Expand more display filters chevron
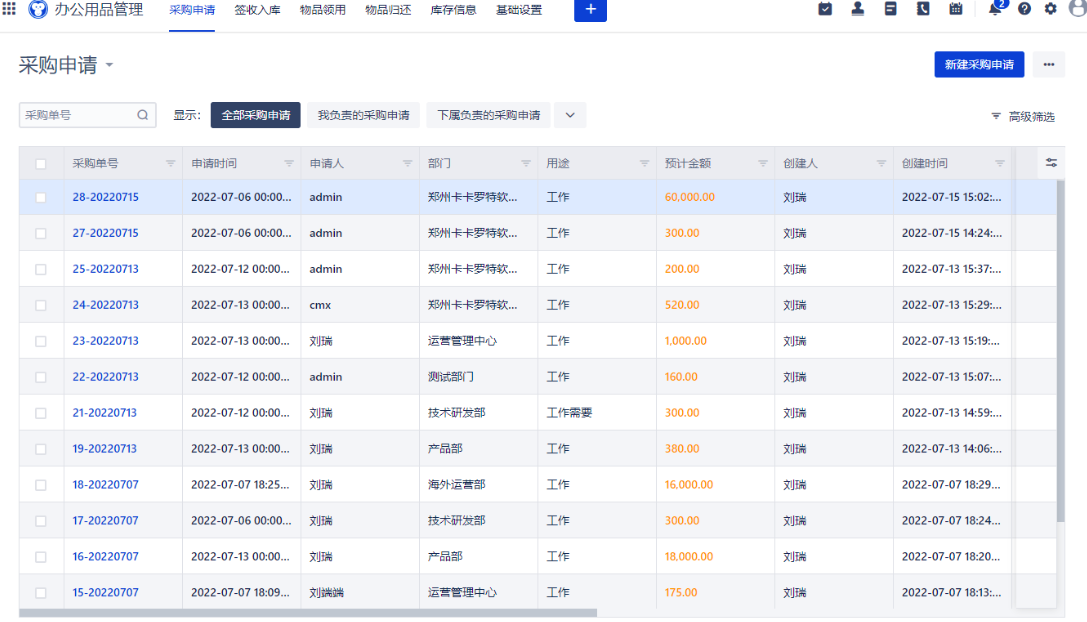The image size is (1087, 622). [x=570, y=115]
